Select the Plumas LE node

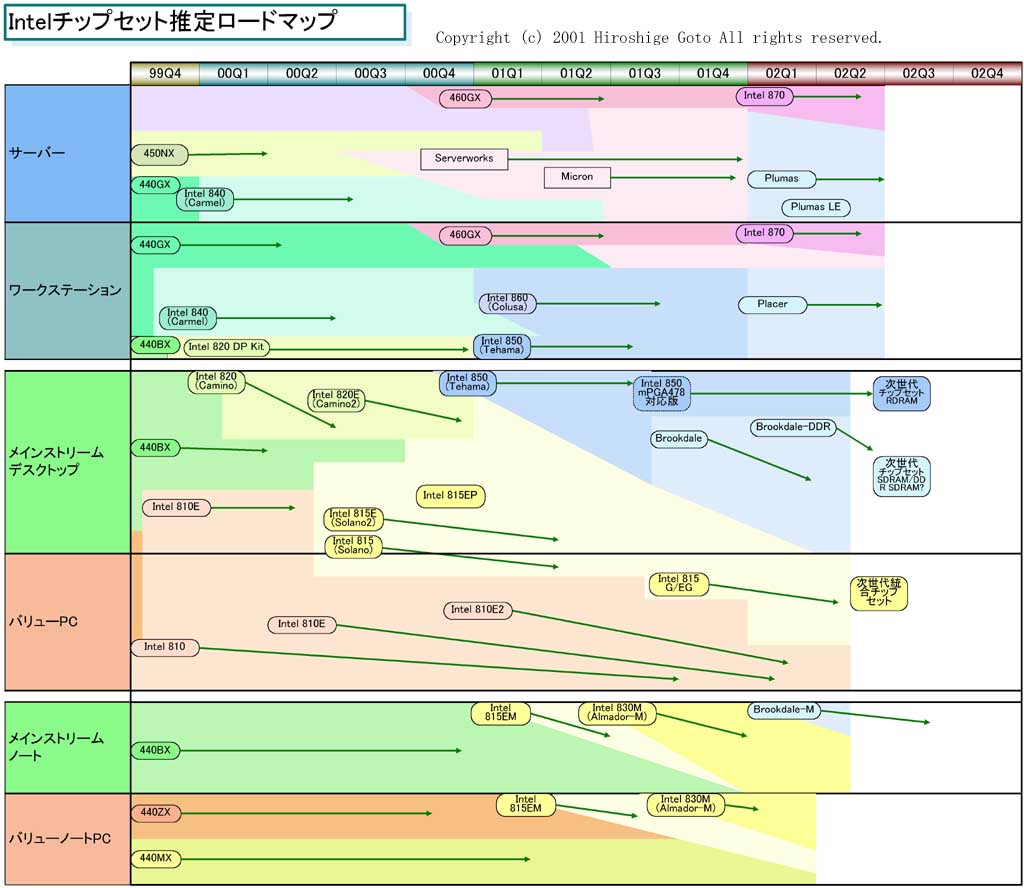coord(816,207)
